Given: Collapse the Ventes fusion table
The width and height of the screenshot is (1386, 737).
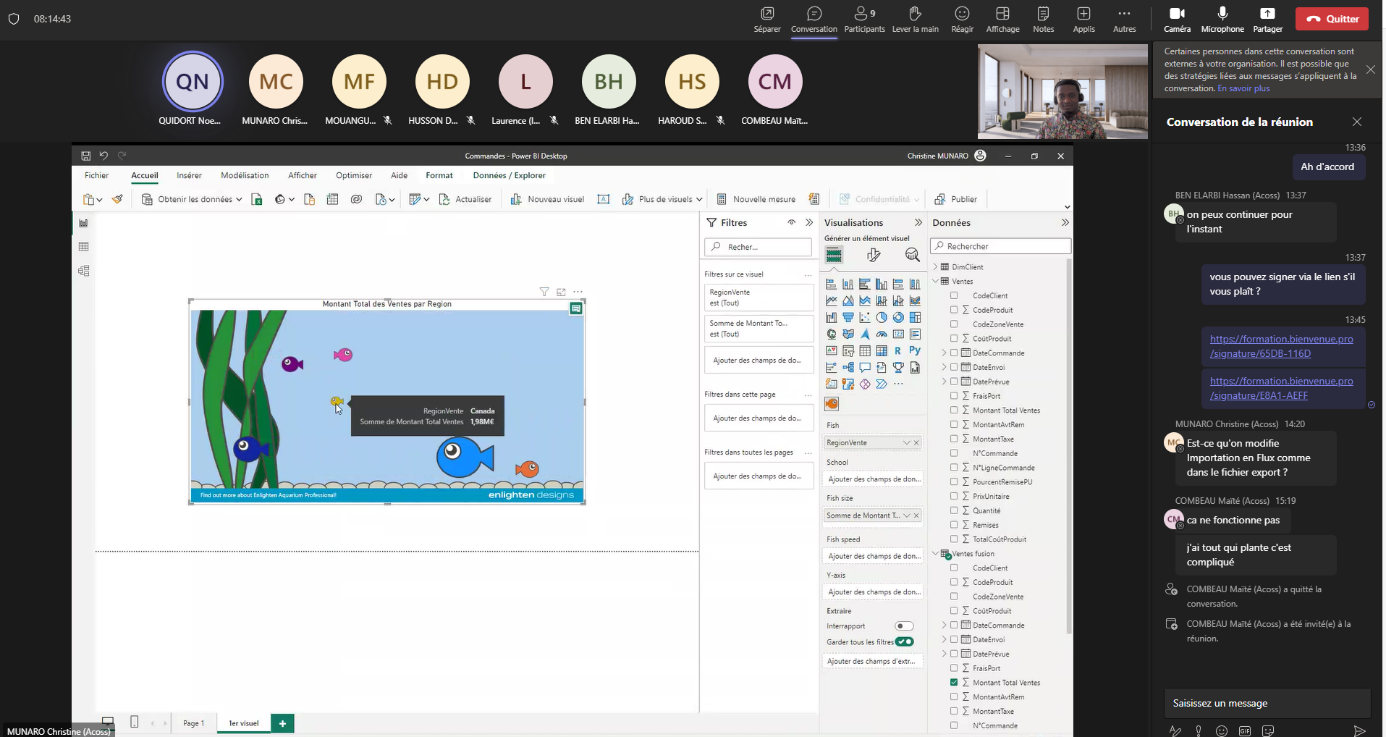Looking at the screenshot, I should pos(936,554).
